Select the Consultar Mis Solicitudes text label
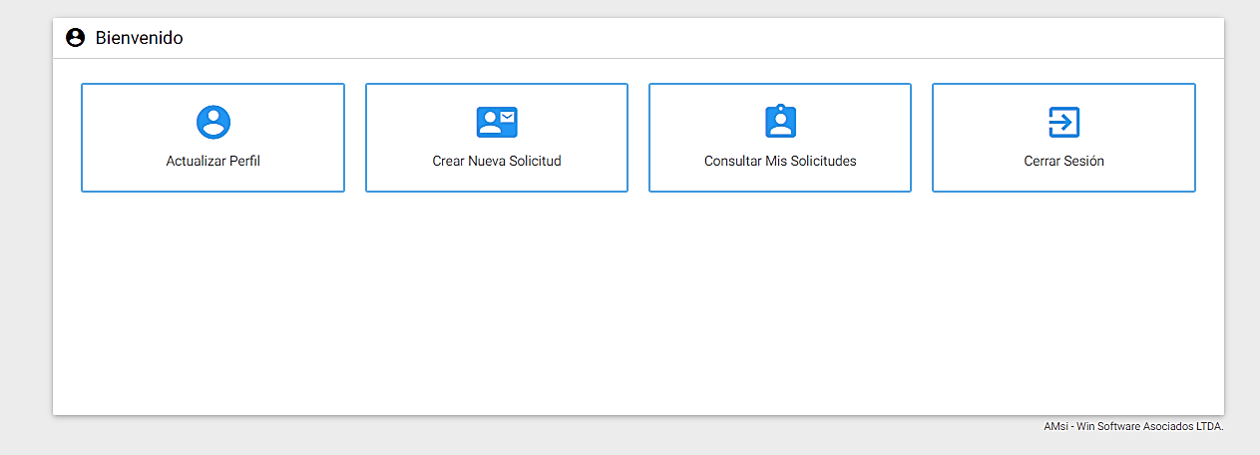 [780, 161]
